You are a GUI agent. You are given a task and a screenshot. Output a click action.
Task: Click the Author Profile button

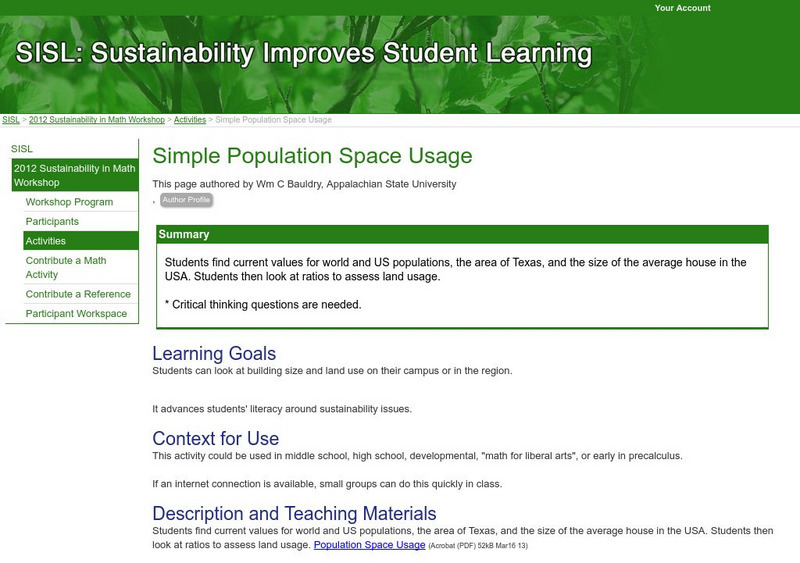coord(186,200)
